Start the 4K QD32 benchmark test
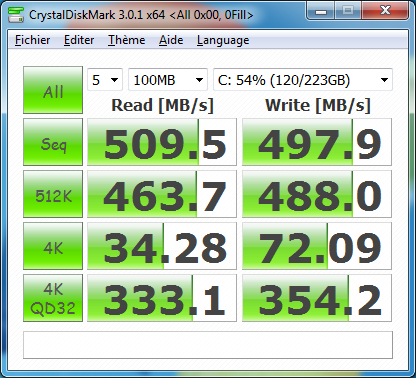The width and height of the screenshot is (416, 378). (x=53, y=298)
